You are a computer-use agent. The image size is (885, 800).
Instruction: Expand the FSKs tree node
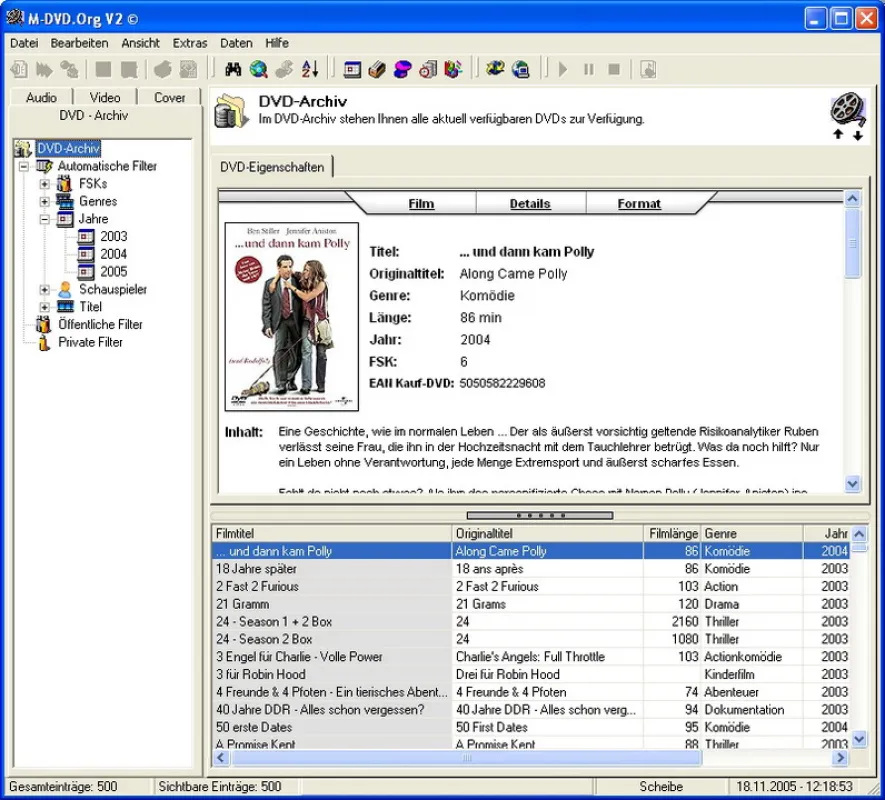point(45,184)
